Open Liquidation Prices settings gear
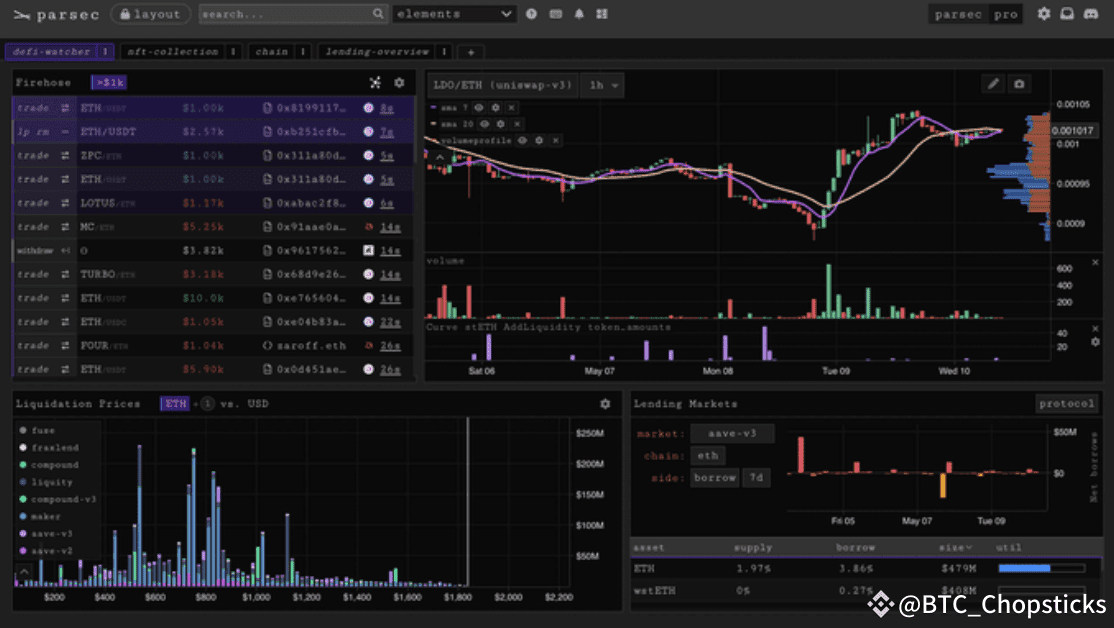The image size is (1114, 628). [604, 404]
